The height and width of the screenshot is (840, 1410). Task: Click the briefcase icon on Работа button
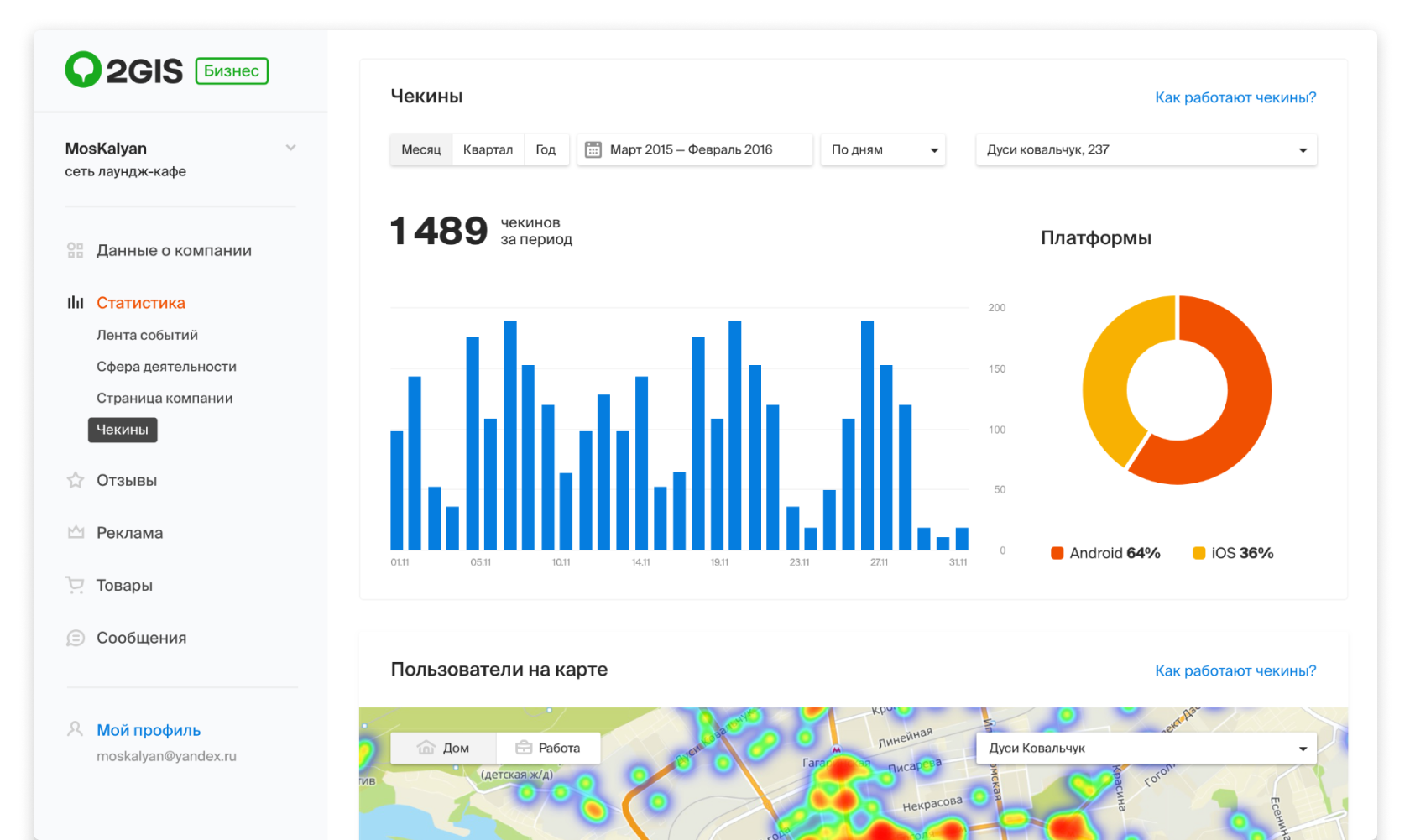524,748
